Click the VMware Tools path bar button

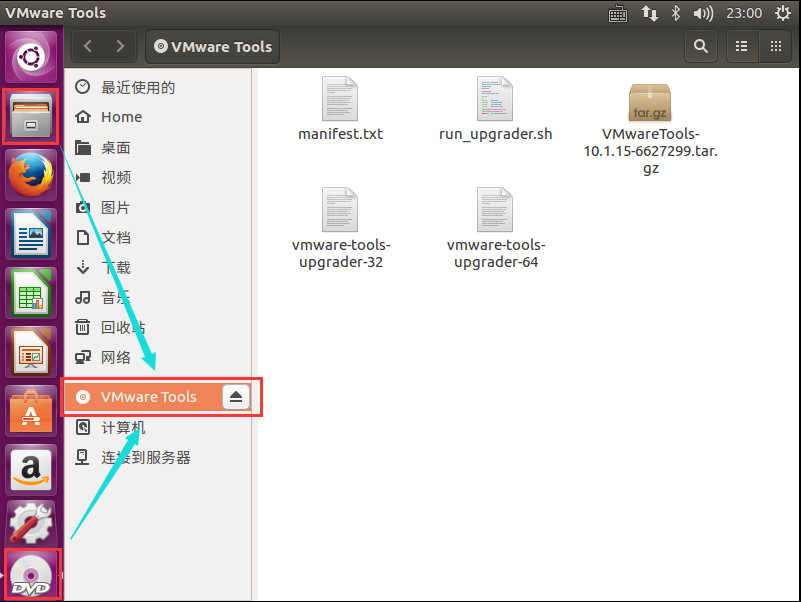[213, 47]
